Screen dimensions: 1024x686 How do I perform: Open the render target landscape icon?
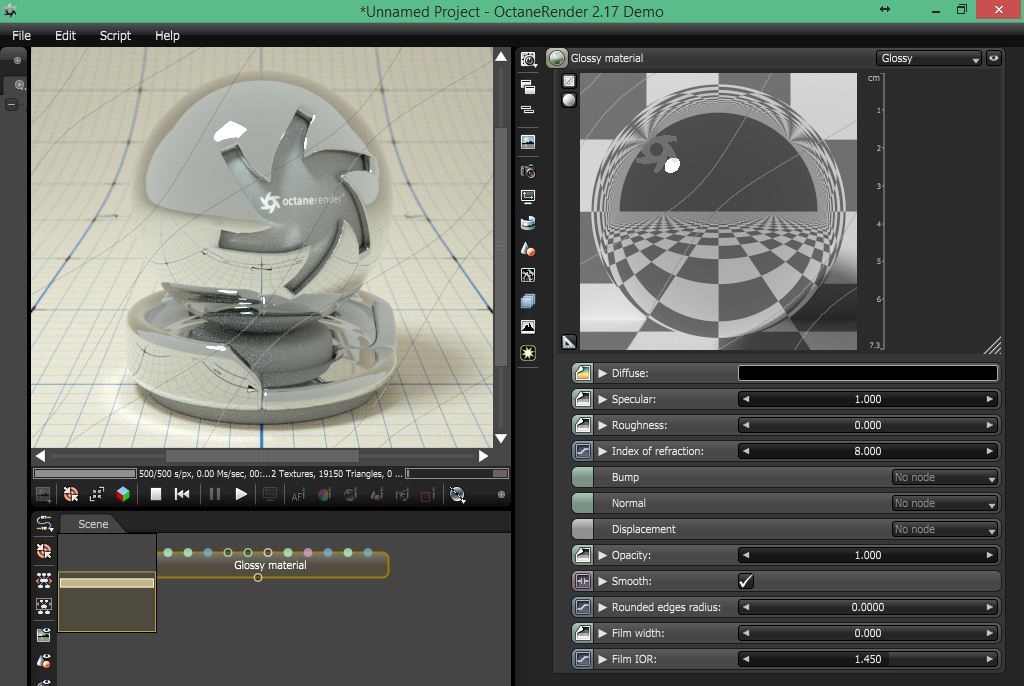pyautogui.click(x=528, y=142)
